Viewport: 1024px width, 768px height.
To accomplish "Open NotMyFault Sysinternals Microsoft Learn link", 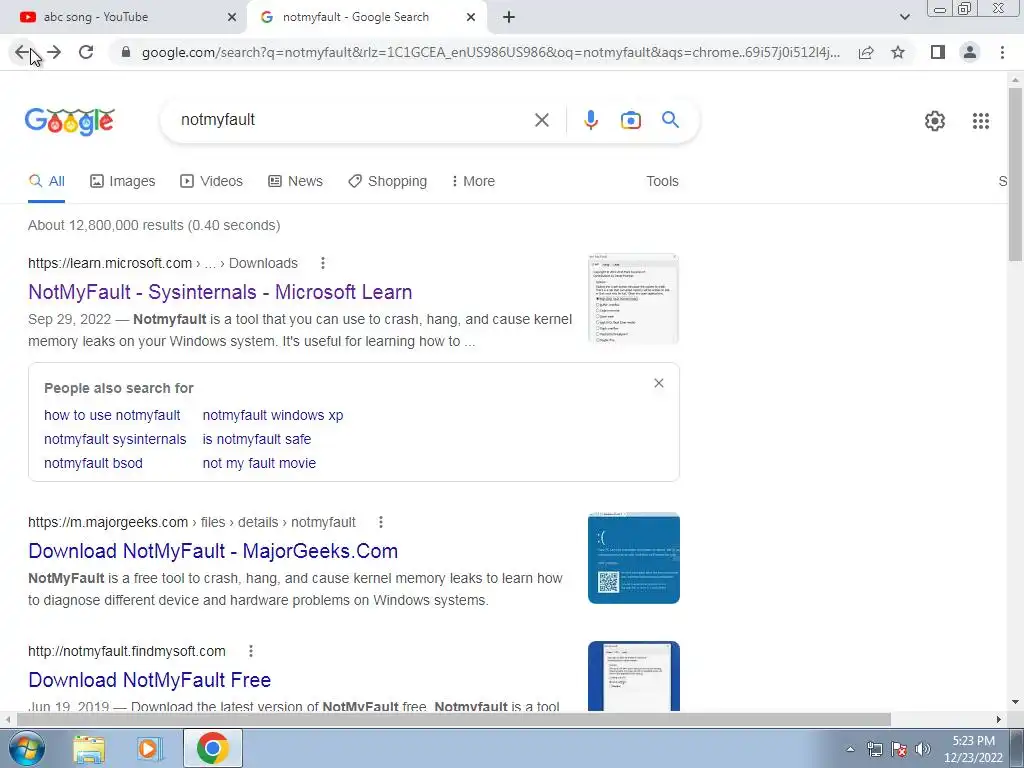I will coord(220,292).
